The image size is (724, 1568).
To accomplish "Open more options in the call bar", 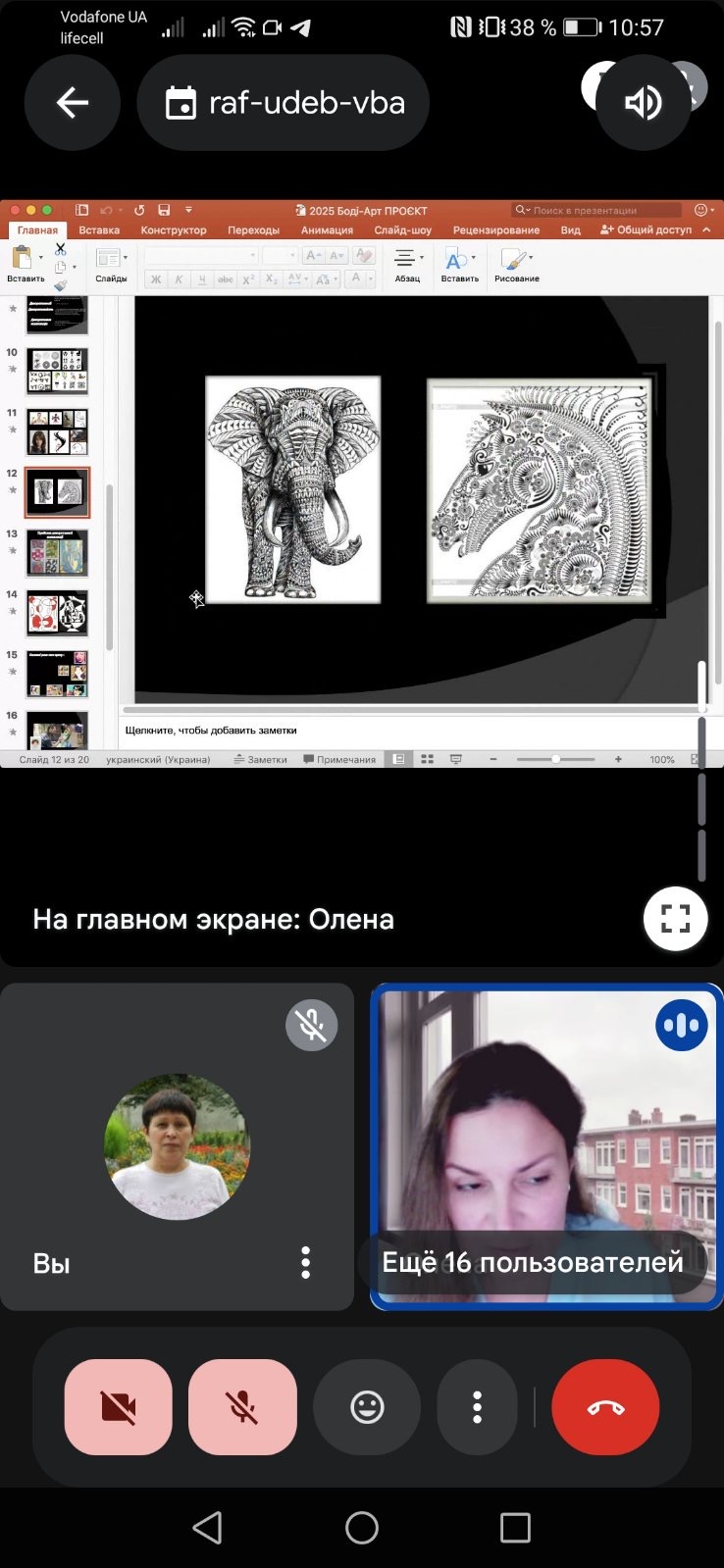I will coord(477,1407).
